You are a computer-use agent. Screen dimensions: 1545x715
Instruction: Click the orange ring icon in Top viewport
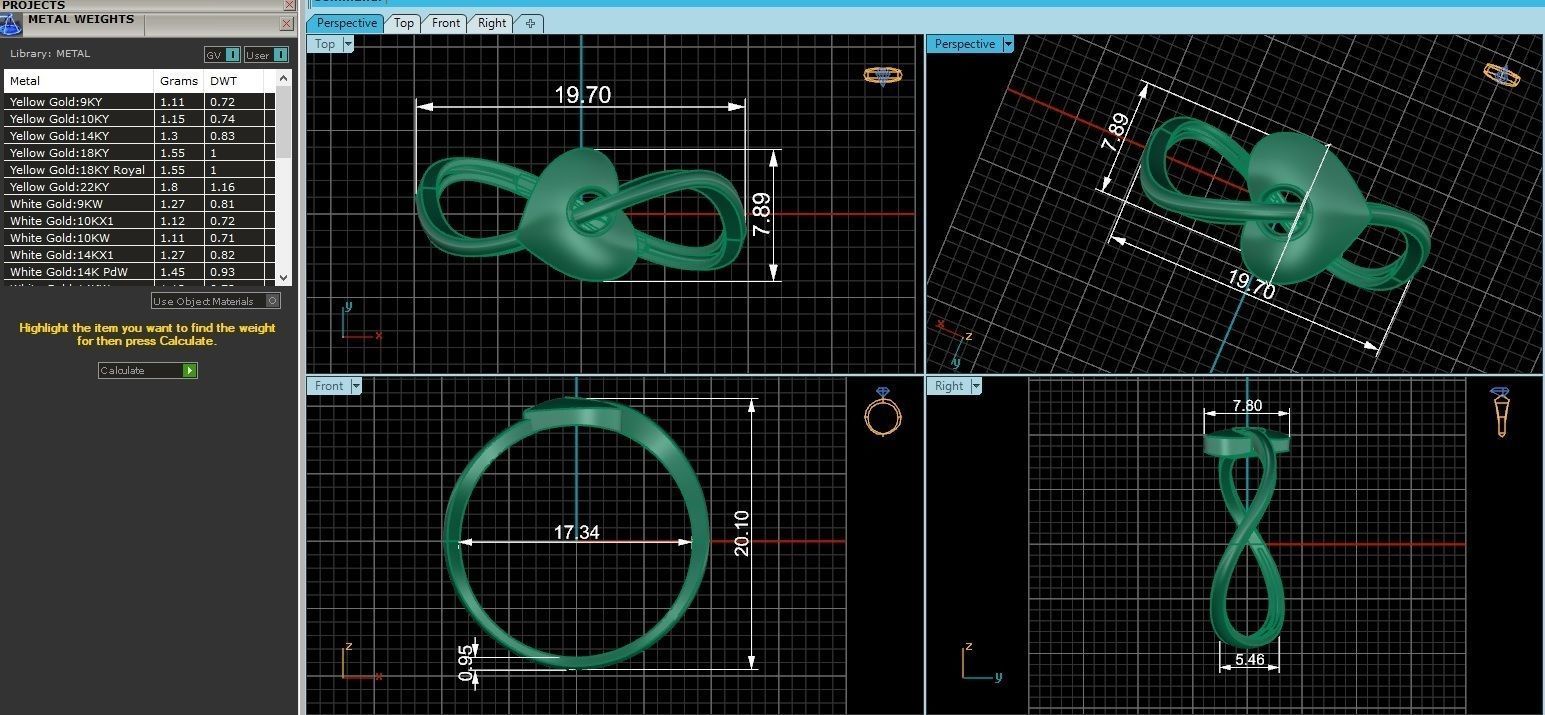883,76
